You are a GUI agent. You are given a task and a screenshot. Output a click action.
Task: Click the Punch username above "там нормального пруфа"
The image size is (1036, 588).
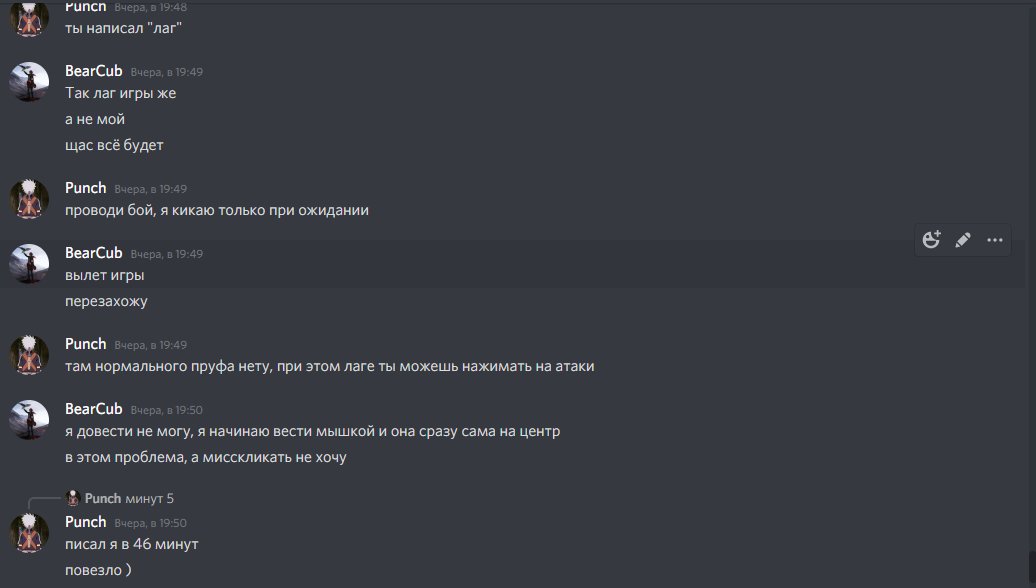point(85,344)
